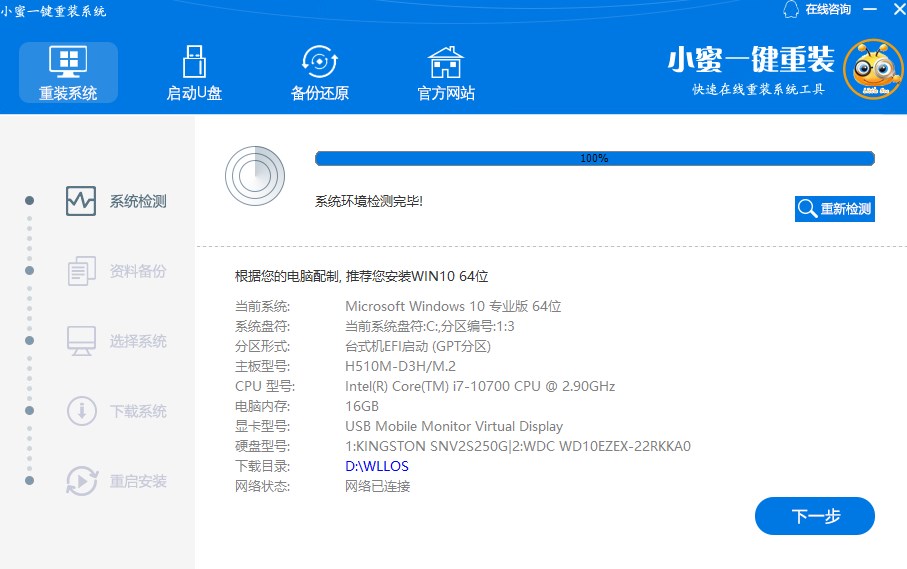
Task: Select the 重启安装 restart play icon
Action: tap(82, 481)
